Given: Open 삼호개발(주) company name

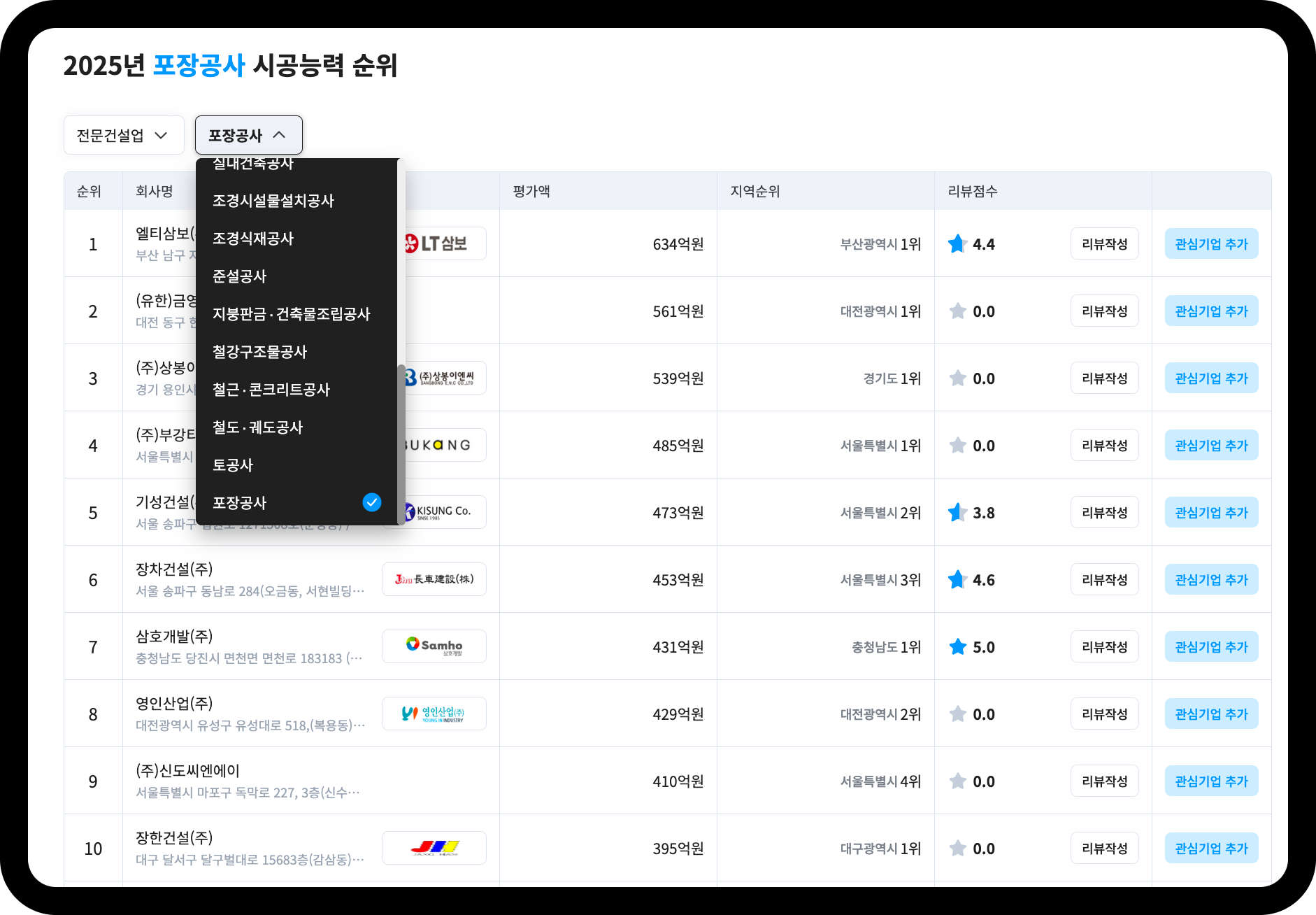Looking at the screenshot, I should pos(174,636).
